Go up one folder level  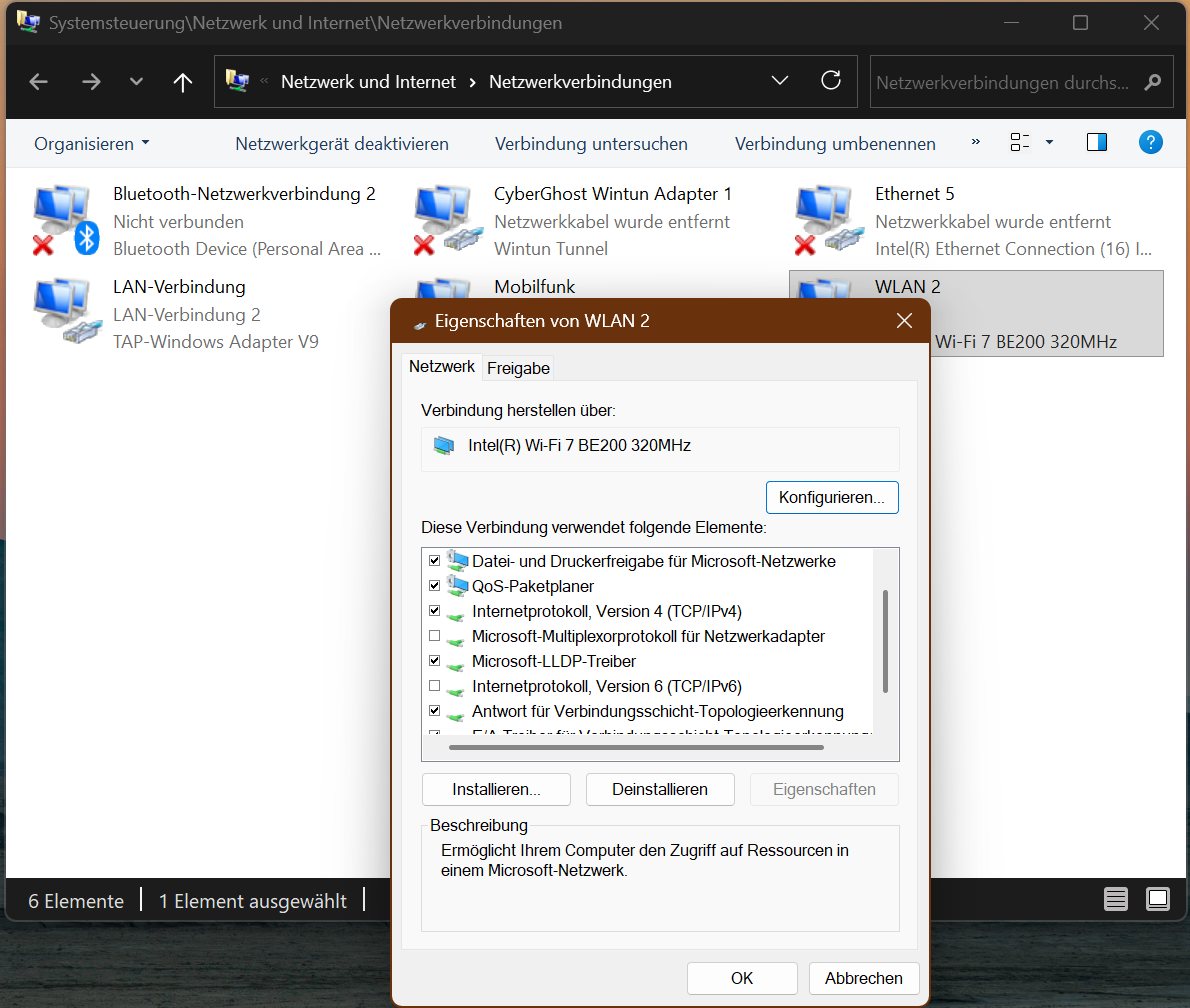coord(183,82)
